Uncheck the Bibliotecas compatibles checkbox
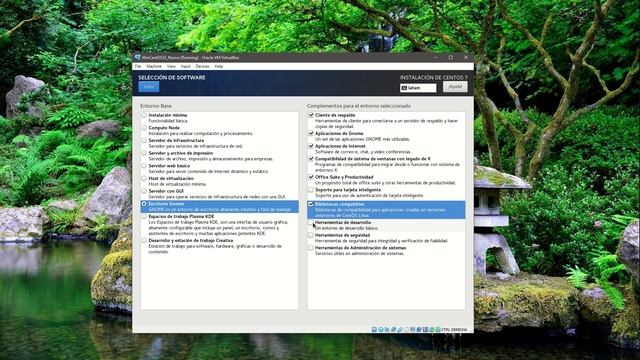640x360 pixels. 311,204
